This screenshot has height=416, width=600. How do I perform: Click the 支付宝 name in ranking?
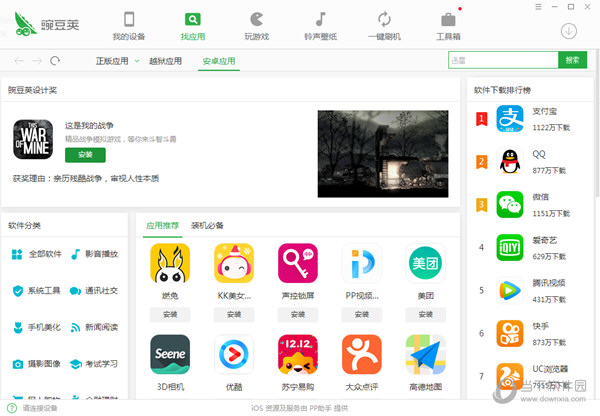click(x=545, y=111)
